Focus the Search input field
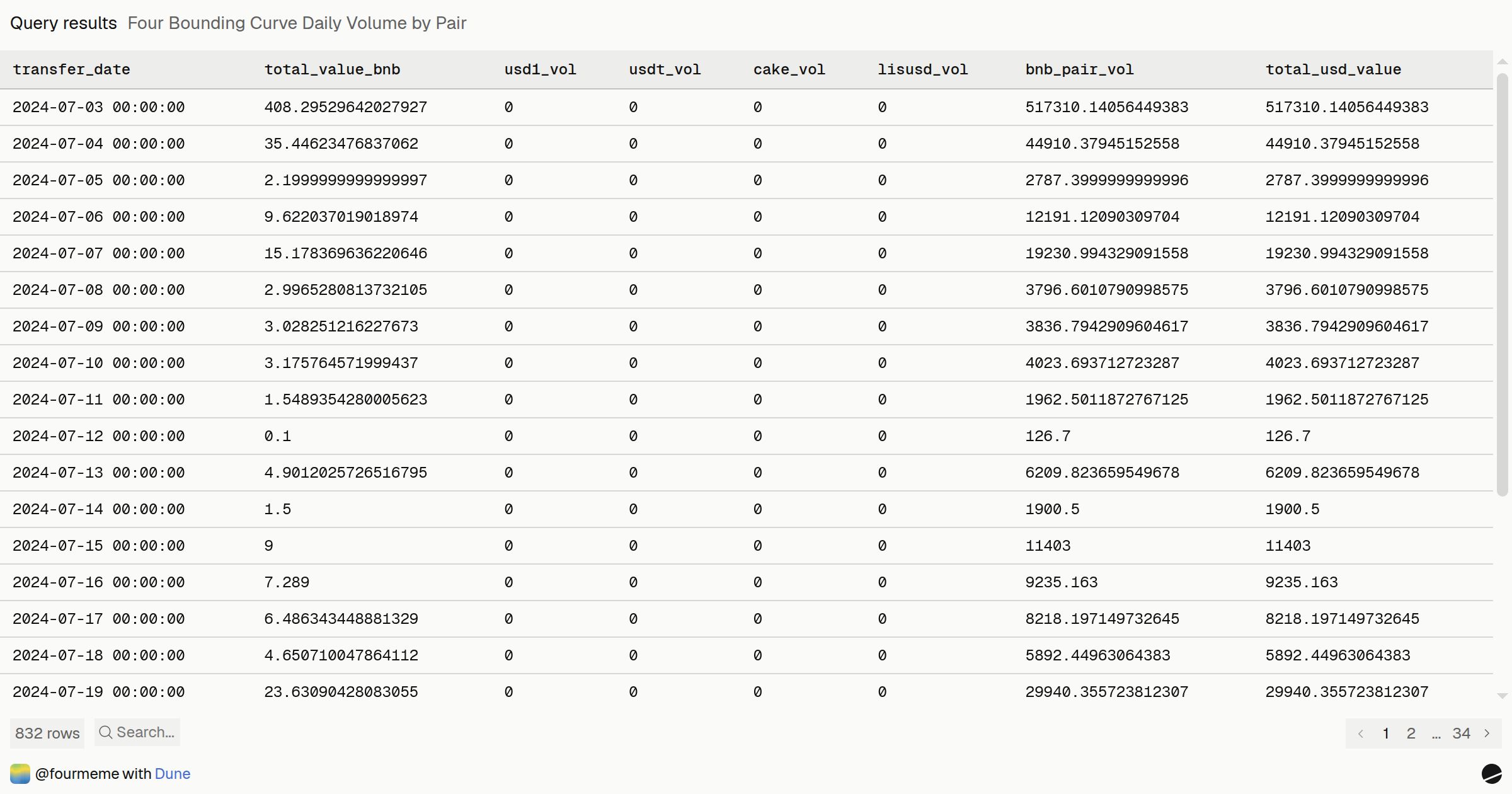This screenshot has height=794, width=1512. tap(137, 732)
